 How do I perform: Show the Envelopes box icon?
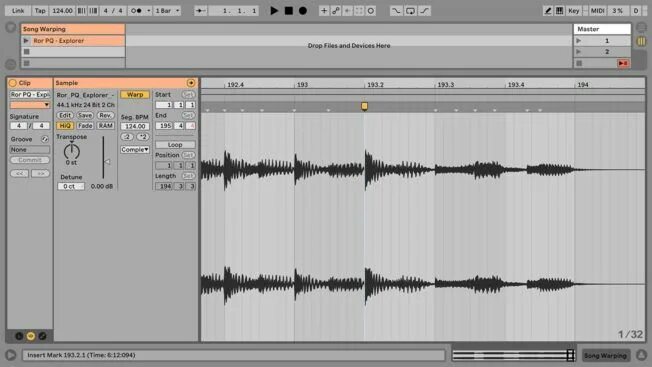tap(42, 336)
